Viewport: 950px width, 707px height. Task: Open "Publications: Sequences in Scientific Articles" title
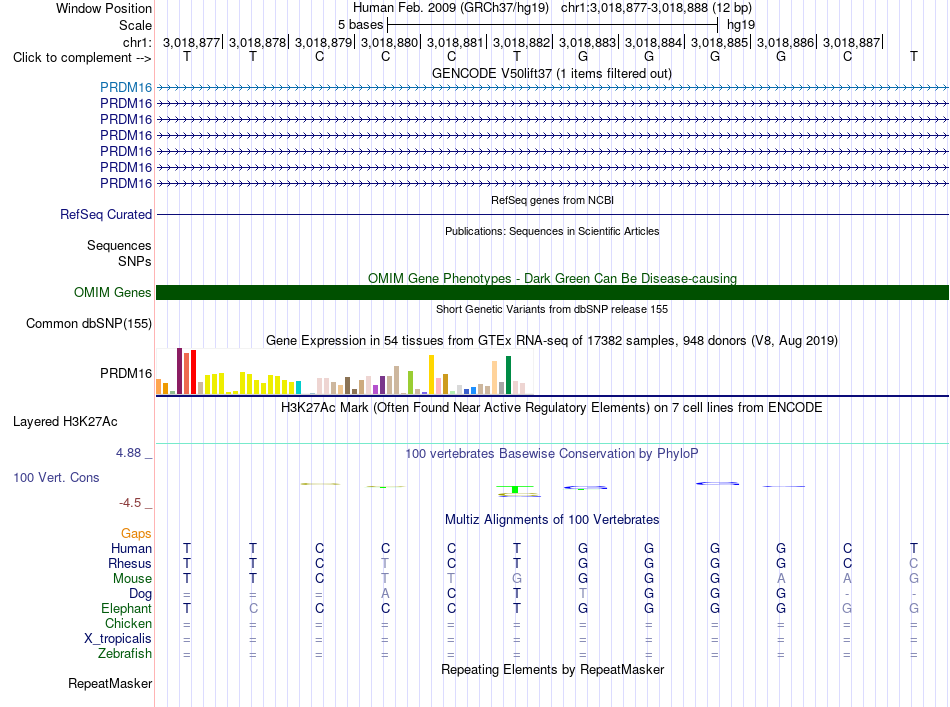pyautogui.click(x=552, y=231)
